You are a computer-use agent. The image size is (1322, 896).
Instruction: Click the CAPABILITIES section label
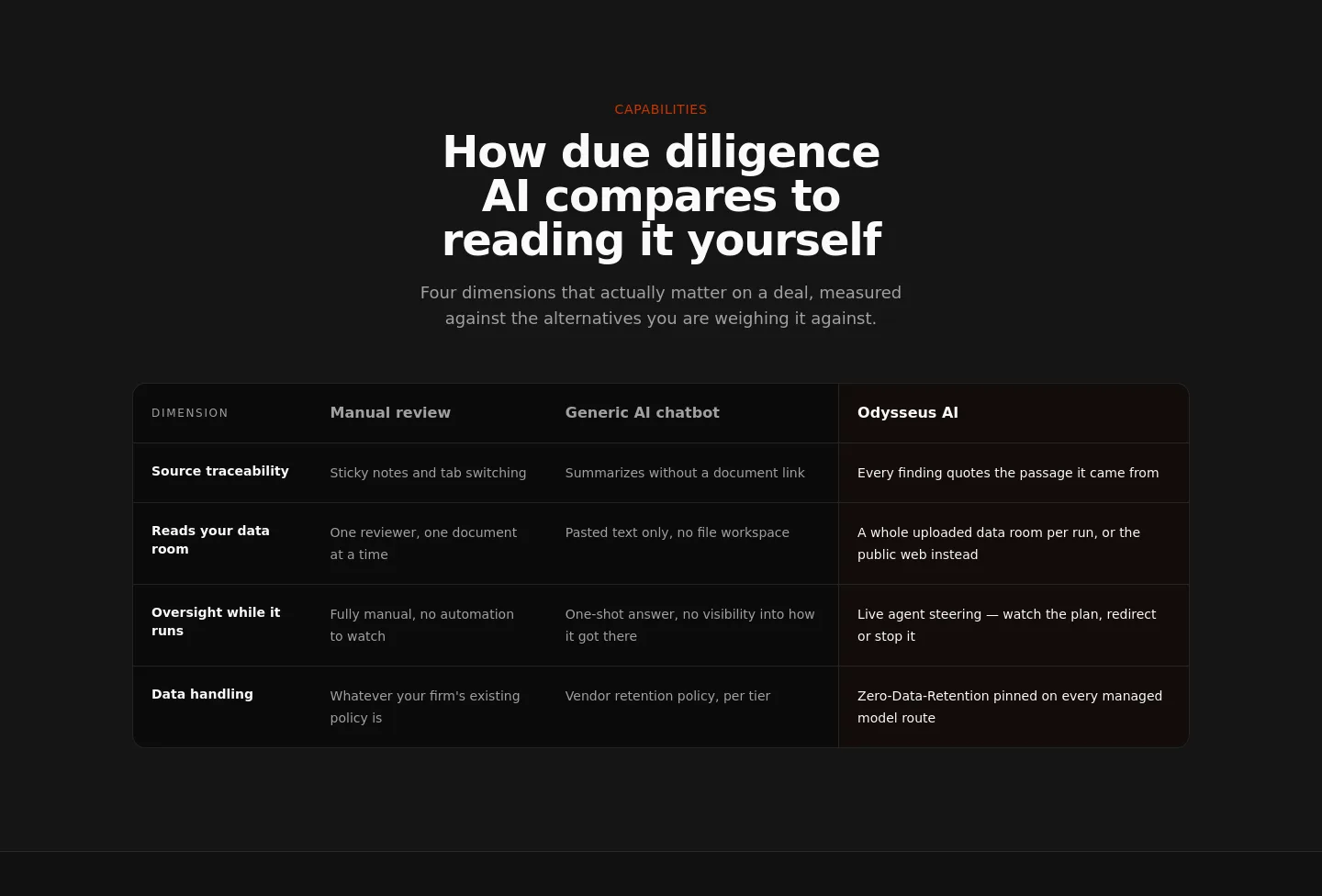click(661, 109)
